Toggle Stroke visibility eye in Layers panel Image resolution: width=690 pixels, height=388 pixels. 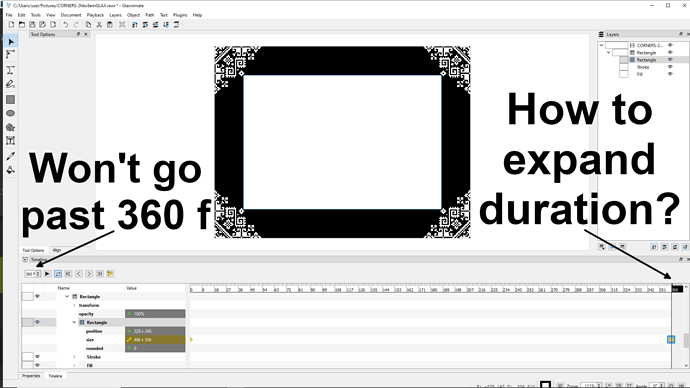point(670,67)
